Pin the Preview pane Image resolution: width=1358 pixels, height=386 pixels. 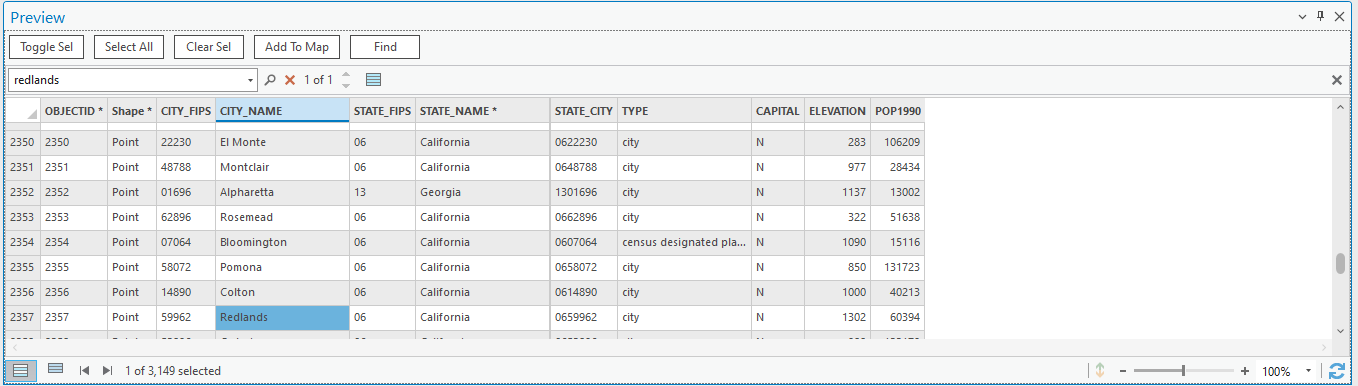[1320, 16]
